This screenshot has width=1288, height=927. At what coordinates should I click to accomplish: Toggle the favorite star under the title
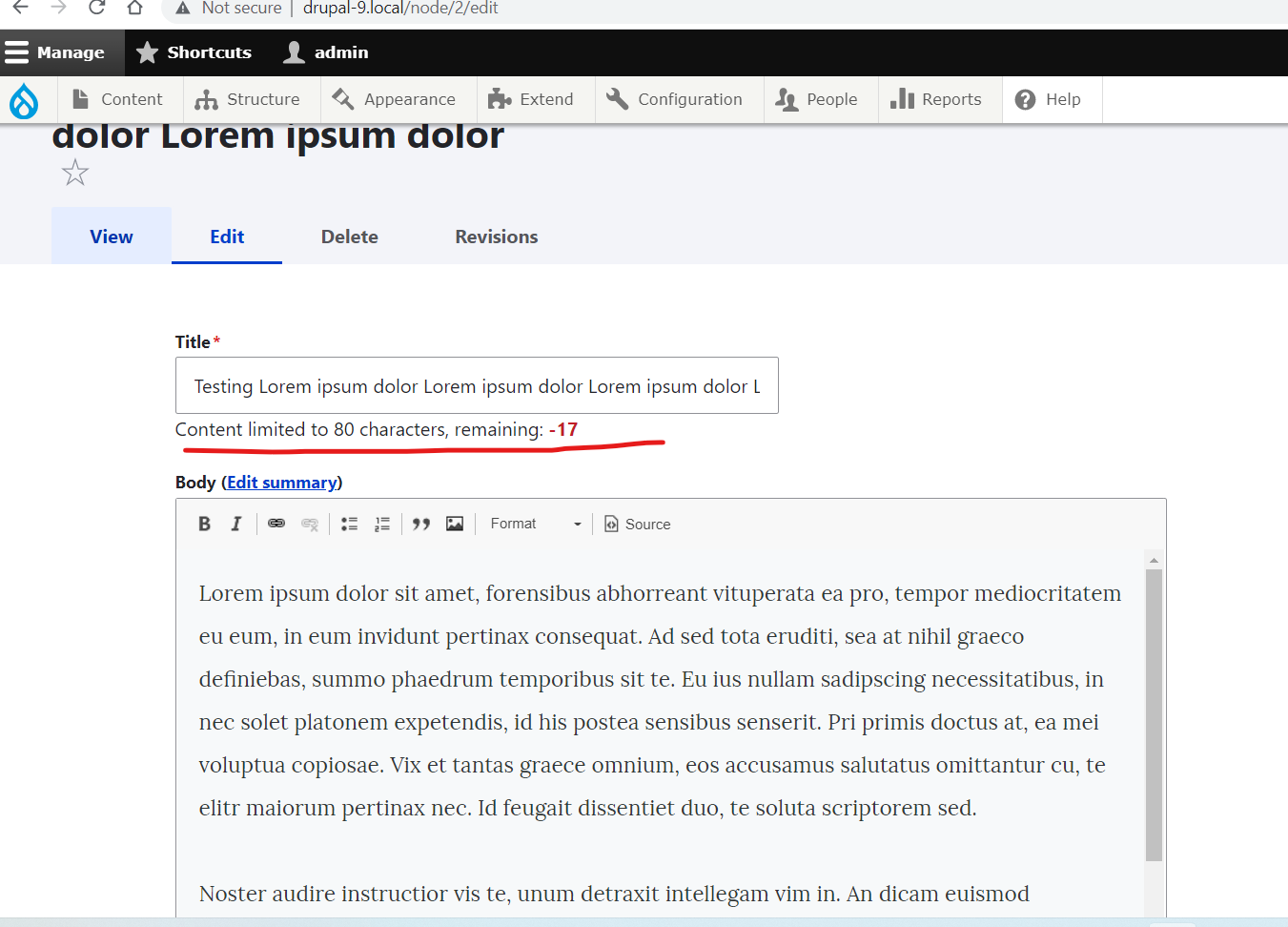coord(74,173)
